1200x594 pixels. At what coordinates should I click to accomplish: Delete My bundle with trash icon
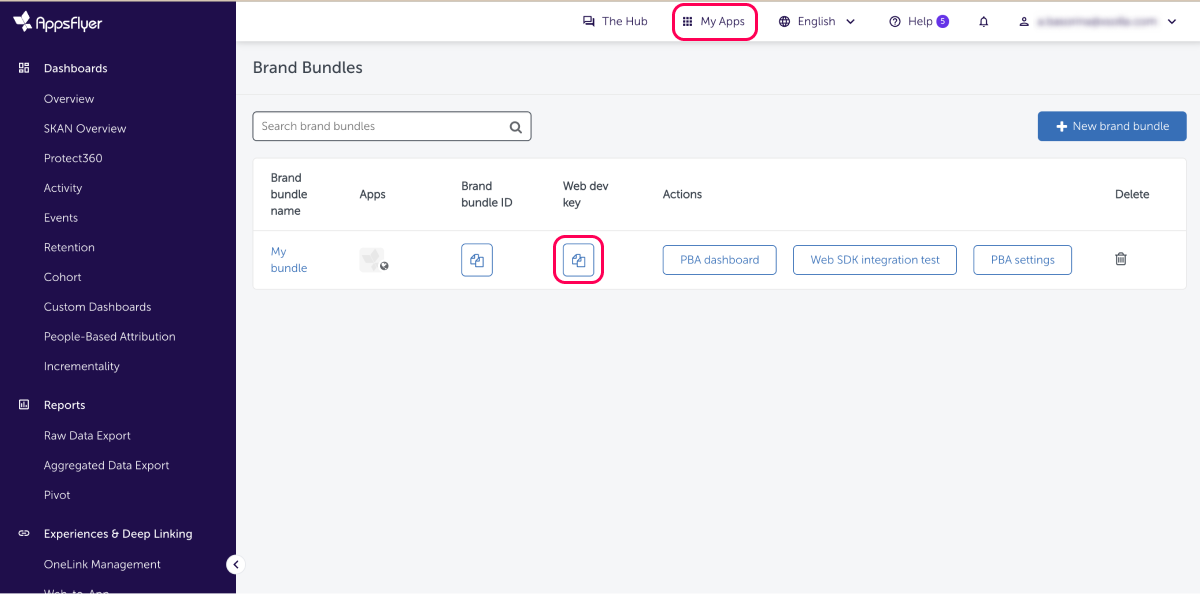pyautogui.click(x=1121, y=259)
